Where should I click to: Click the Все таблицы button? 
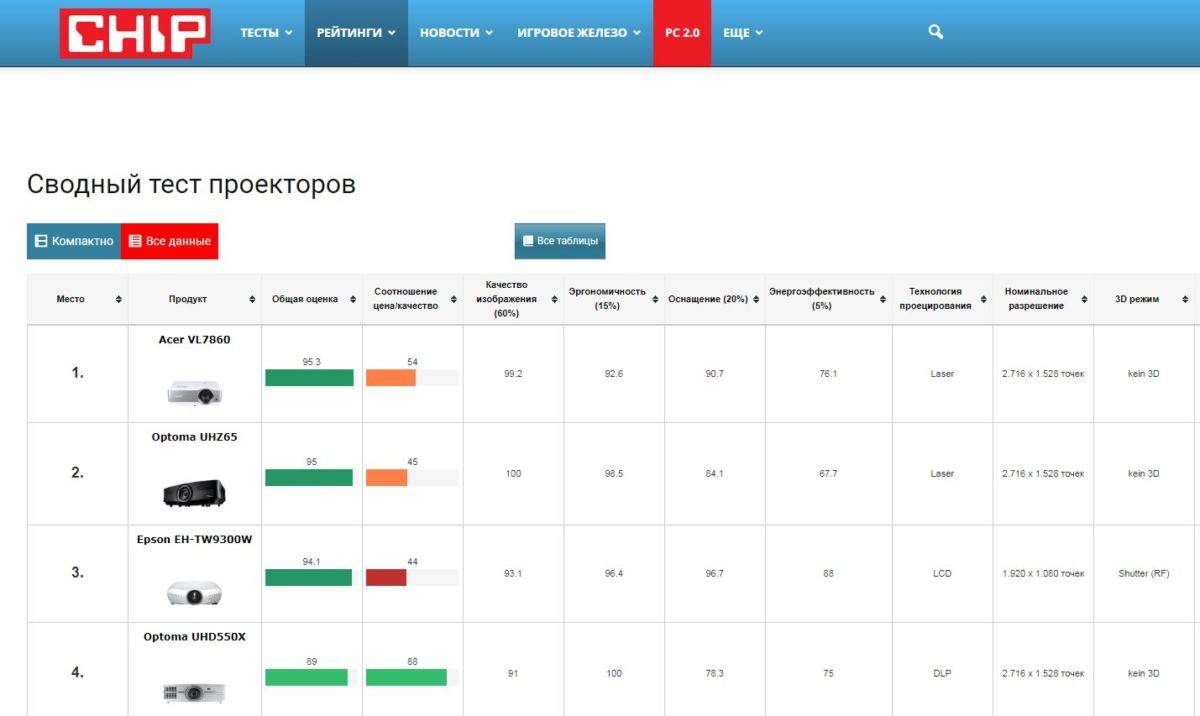pyautogui.click(x=560, y=241)
